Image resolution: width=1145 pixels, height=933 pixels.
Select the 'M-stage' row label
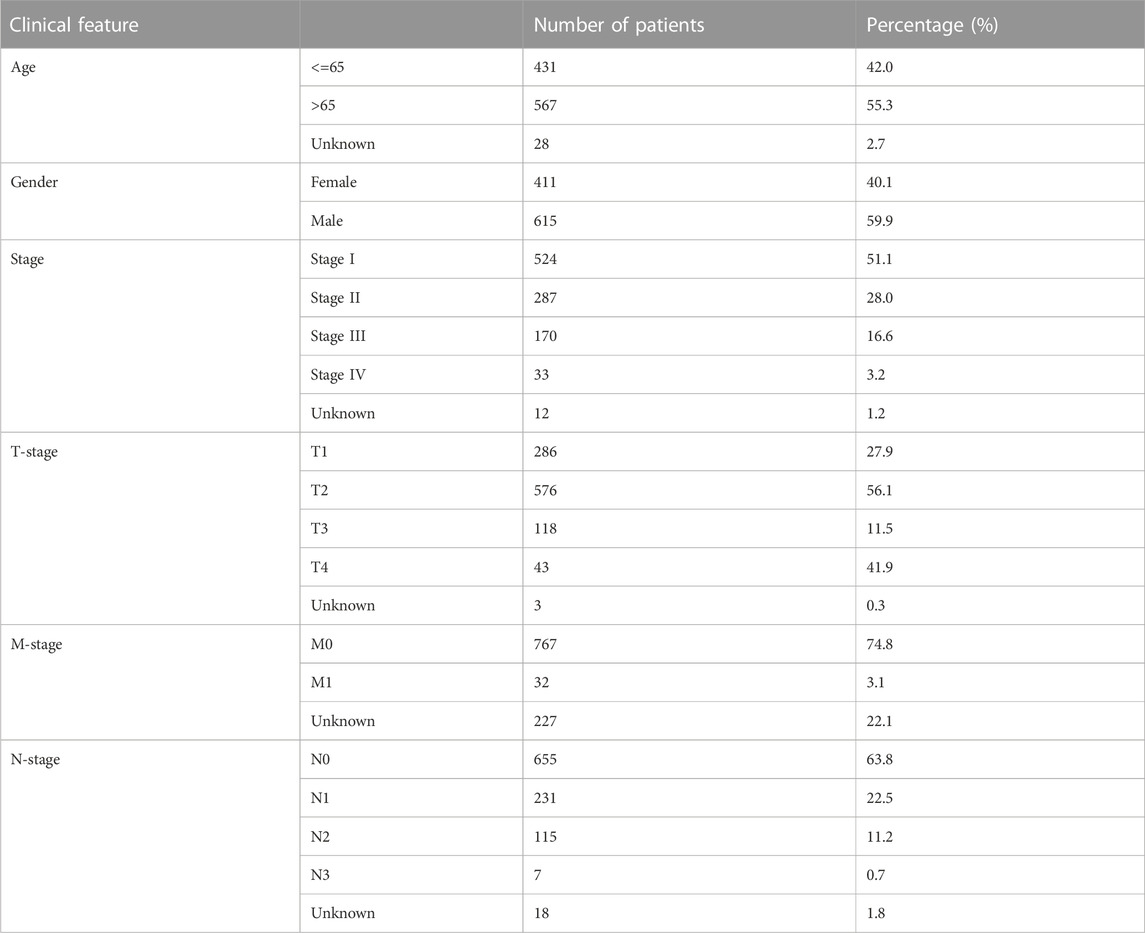tap(36, 644)
